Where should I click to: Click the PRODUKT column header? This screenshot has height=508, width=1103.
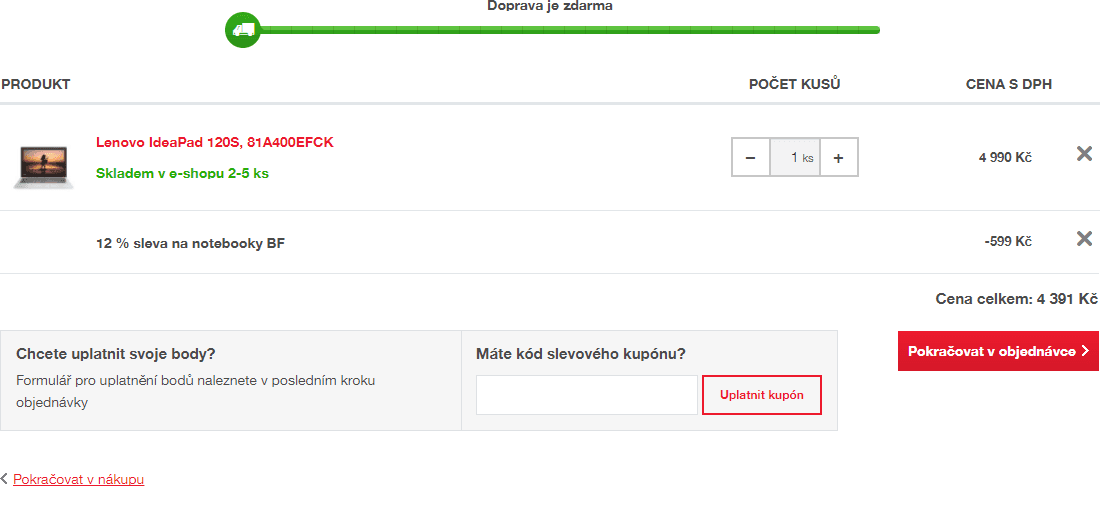pos(36,84)
